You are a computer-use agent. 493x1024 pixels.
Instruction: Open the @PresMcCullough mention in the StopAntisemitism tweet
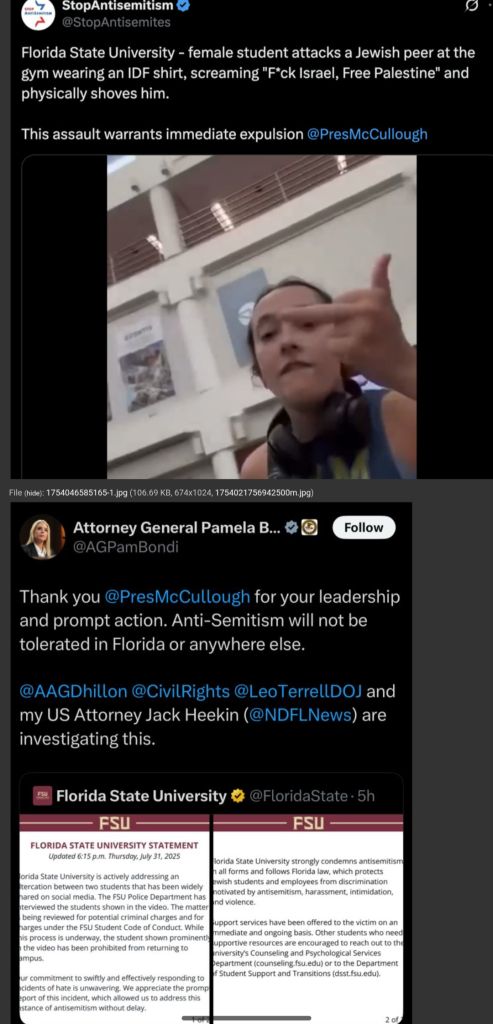(367, 135)
